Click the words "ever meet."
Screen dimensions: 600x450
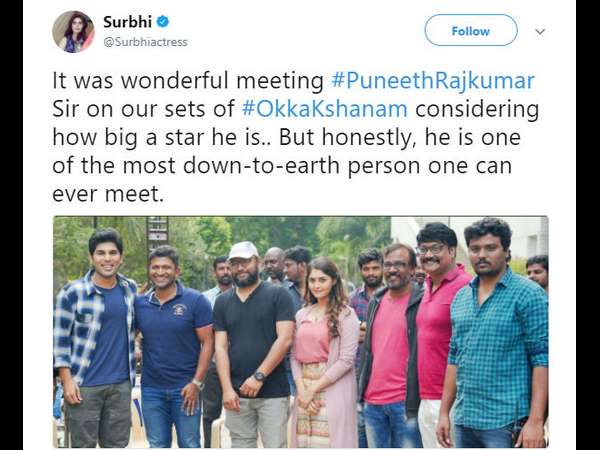tap(108, 196)
